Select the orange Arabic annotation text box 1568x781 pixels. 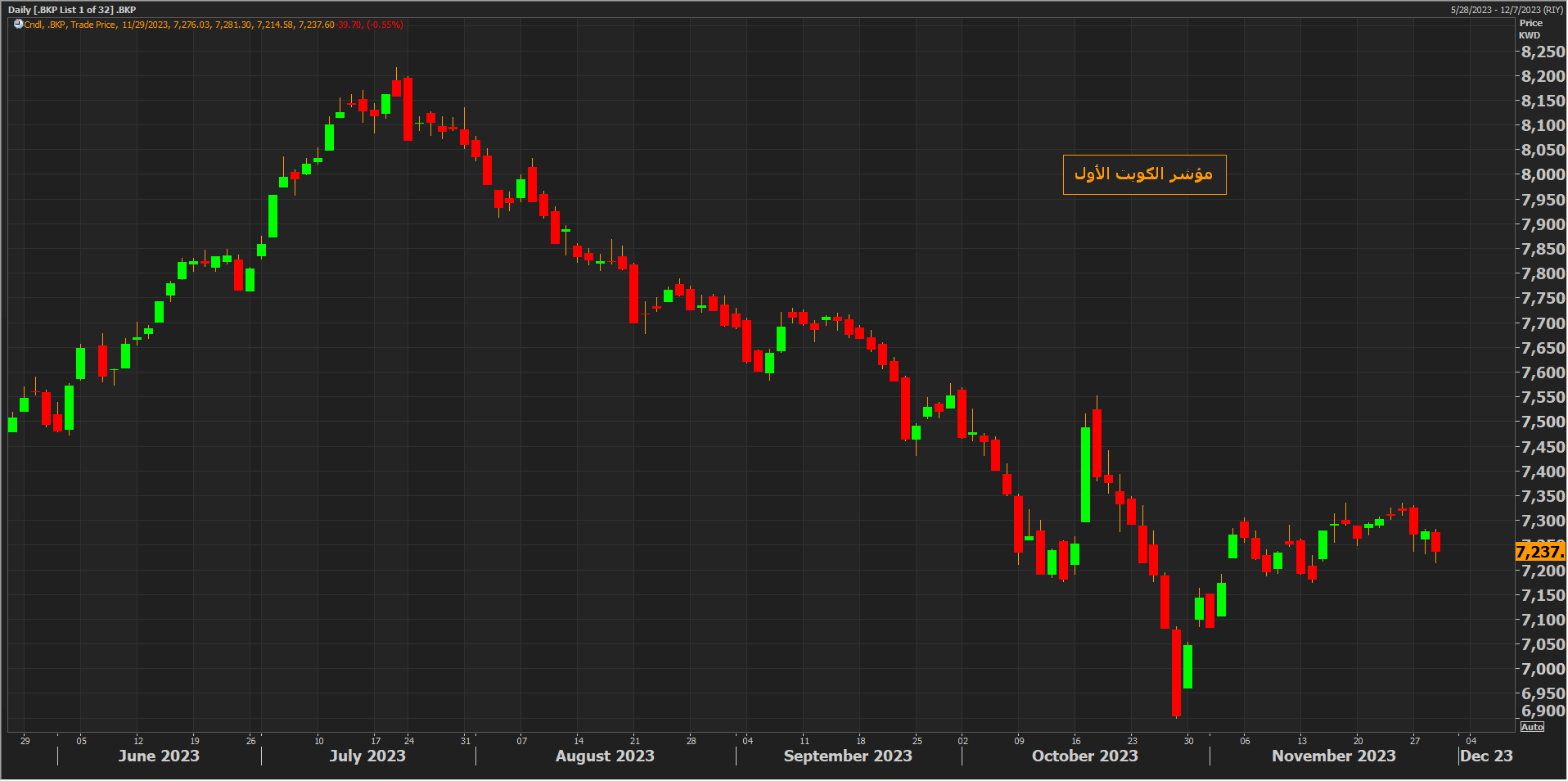(x=1143, y=174)
